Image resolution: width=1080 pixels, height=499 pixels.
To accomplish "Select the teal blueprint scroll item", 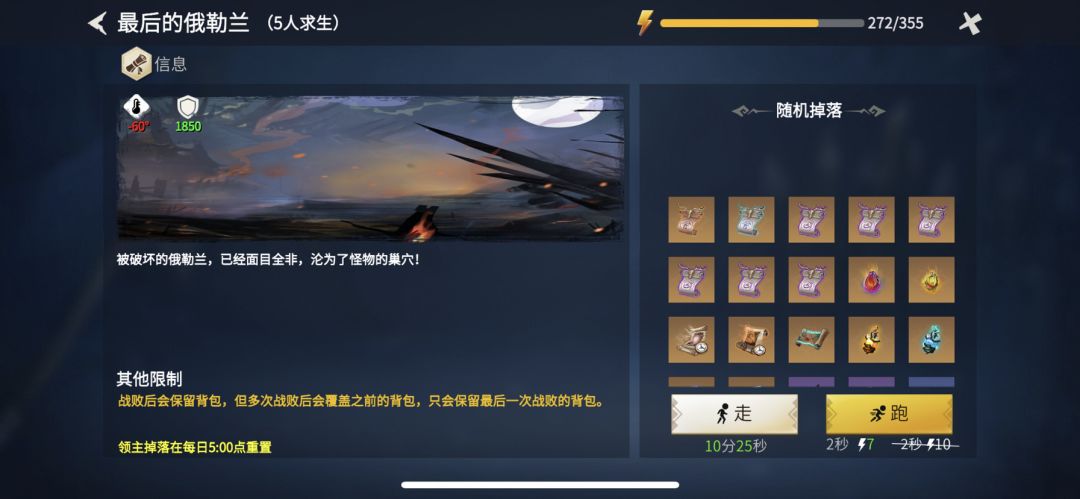I will pos(811,340).
